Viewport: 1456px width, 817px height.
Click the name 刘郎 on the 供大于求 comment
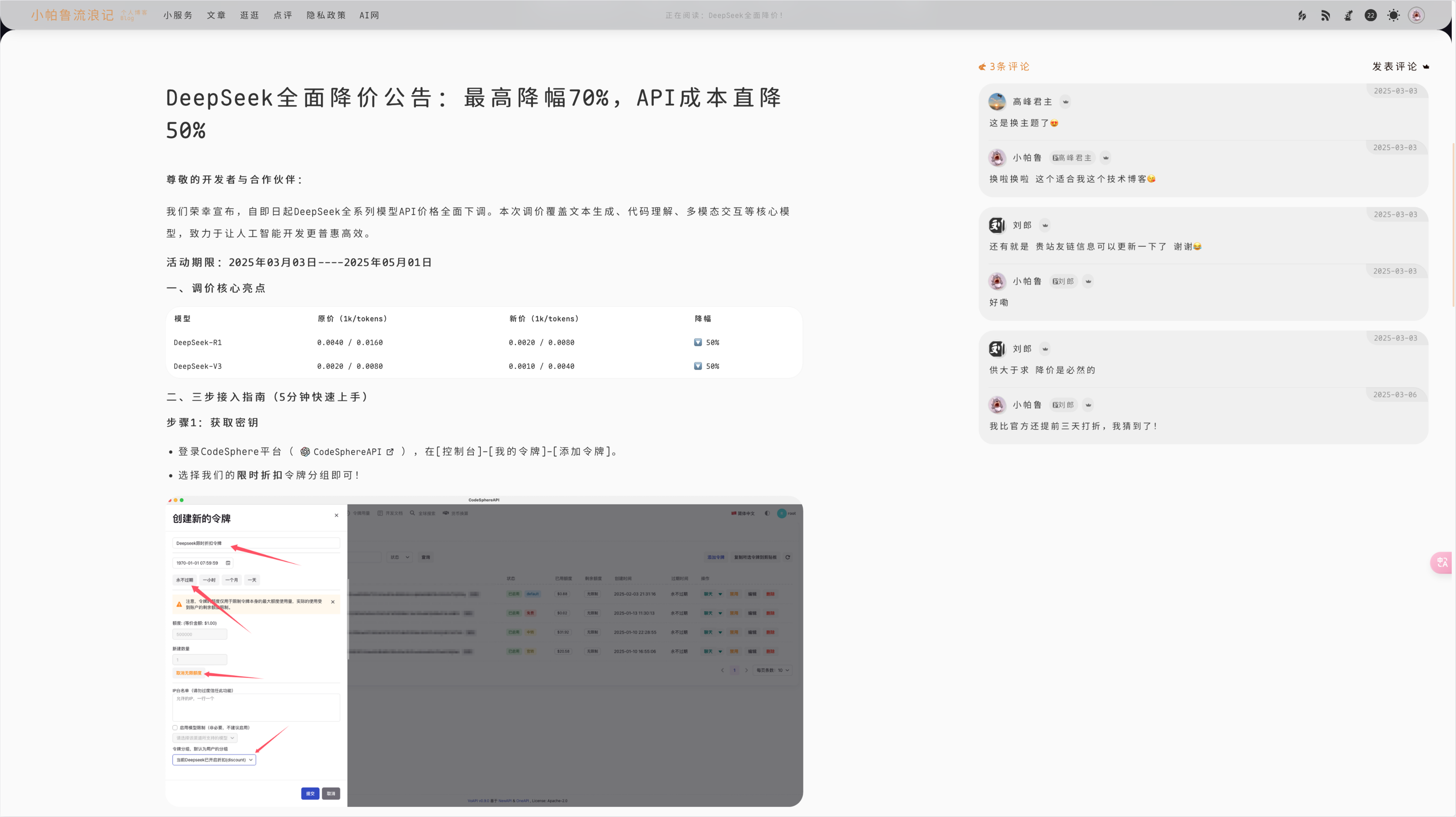click(1022, 349)
